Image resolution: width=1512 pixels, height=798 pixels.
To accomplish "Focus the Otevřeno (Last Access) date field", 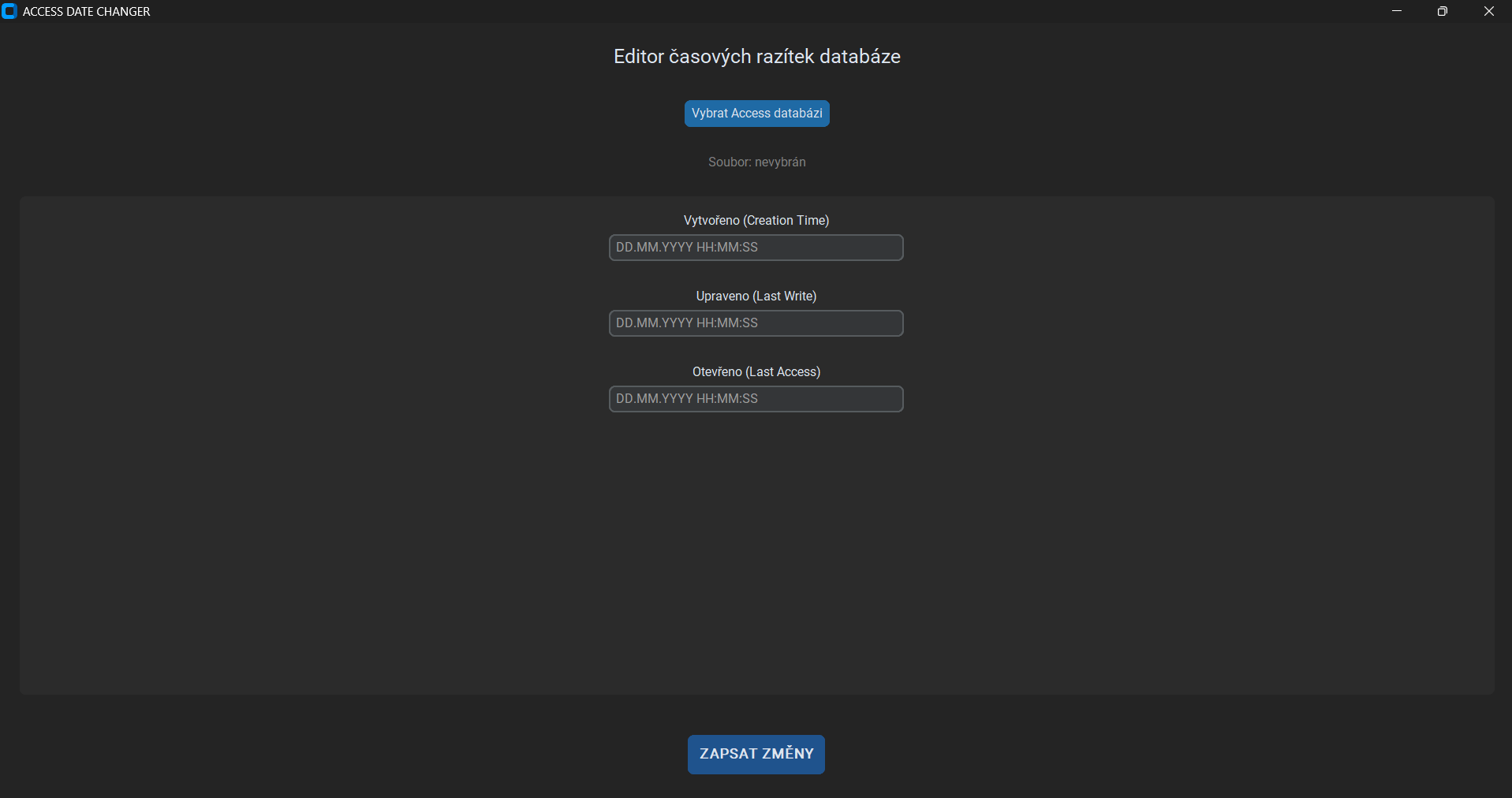I will 756,399.
